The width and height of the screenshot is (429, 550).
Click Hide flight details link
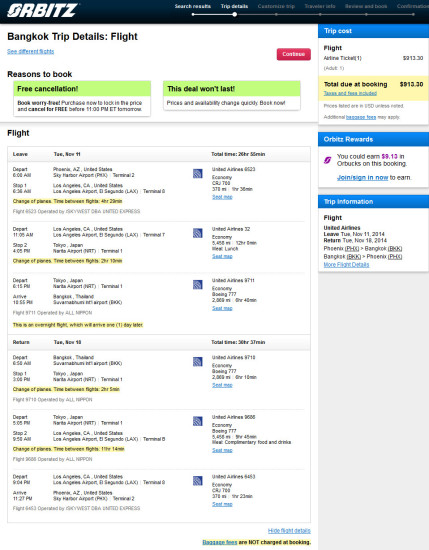(x=289, y=531)
